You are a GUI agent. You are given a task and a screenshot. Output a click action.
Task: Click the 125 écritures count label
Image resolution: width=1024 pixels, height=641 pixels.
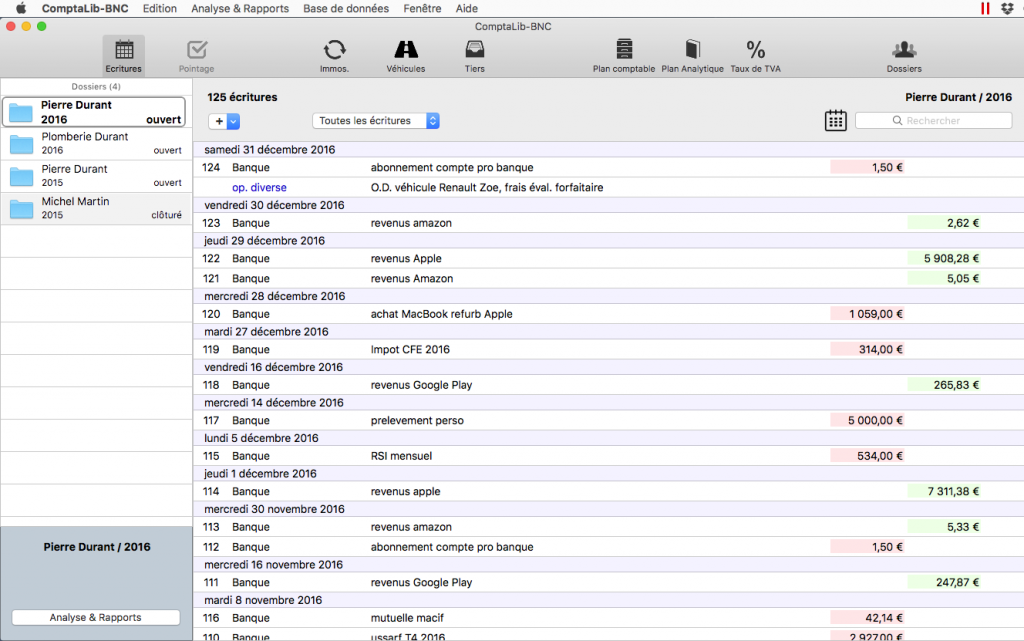coord(242,97)
